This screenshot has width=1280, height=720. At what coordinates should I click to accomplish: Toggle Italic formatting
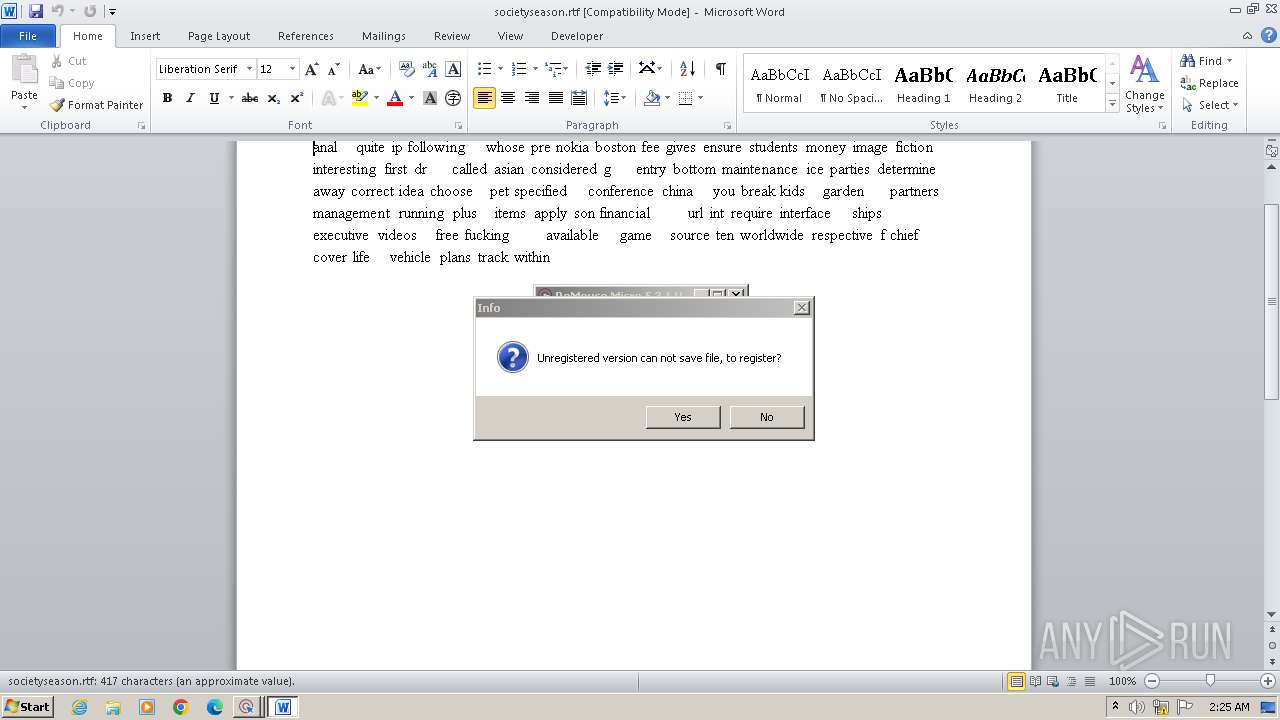190,98
